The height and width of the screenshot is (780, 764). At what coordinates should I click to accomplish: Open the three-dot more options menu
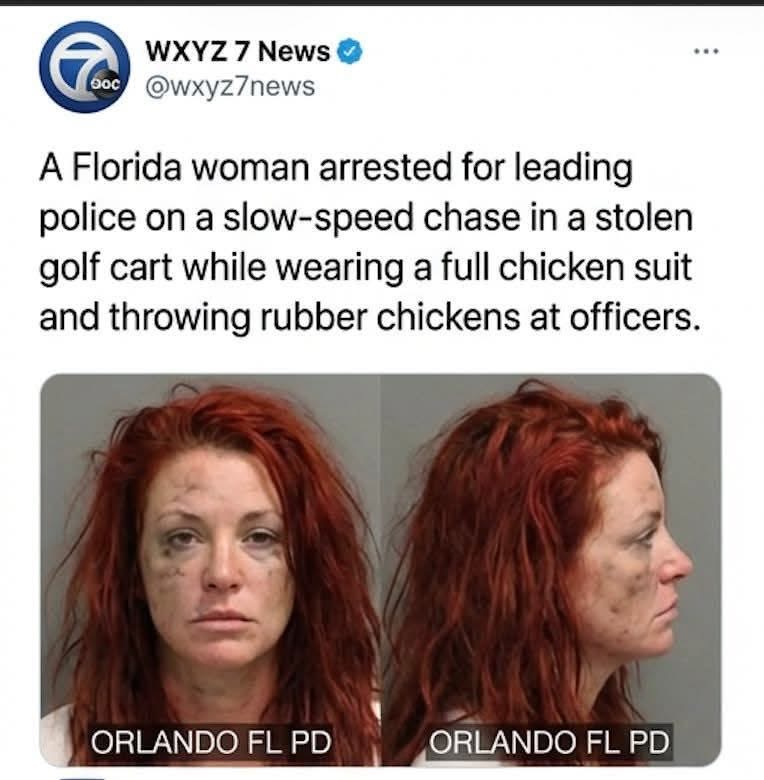click(707, 51)
